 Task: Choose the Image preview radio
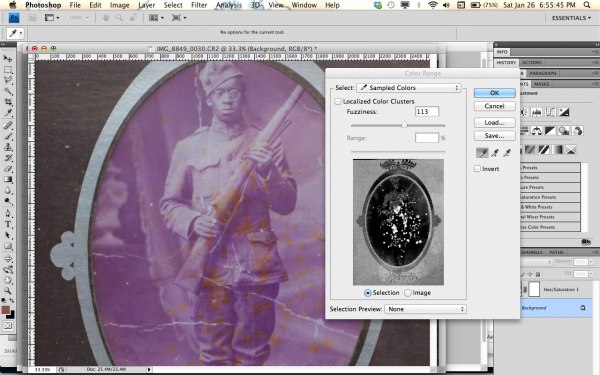click(x=408, y=293)
